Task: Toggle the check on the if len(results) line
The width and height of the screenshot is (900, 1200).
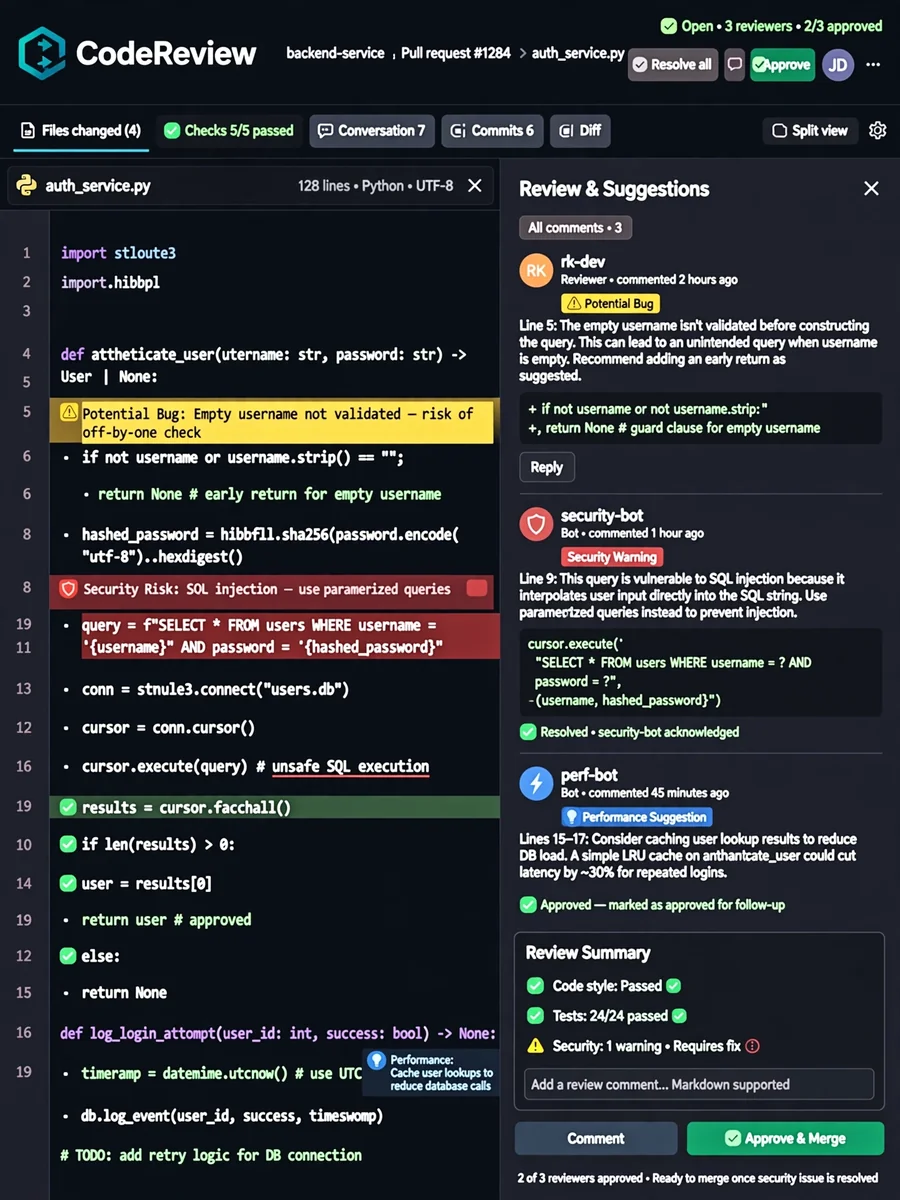Action: [x=68, y=844]
